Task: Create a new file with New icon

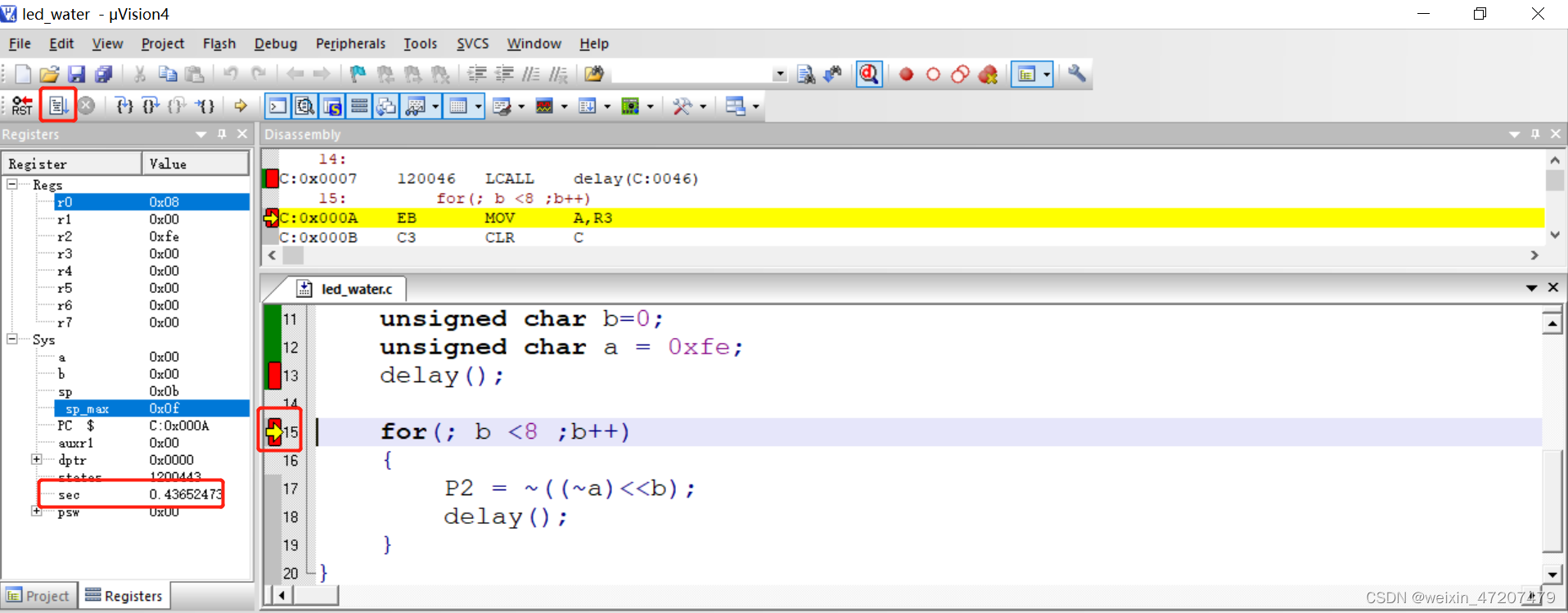Action: [23, 74]
